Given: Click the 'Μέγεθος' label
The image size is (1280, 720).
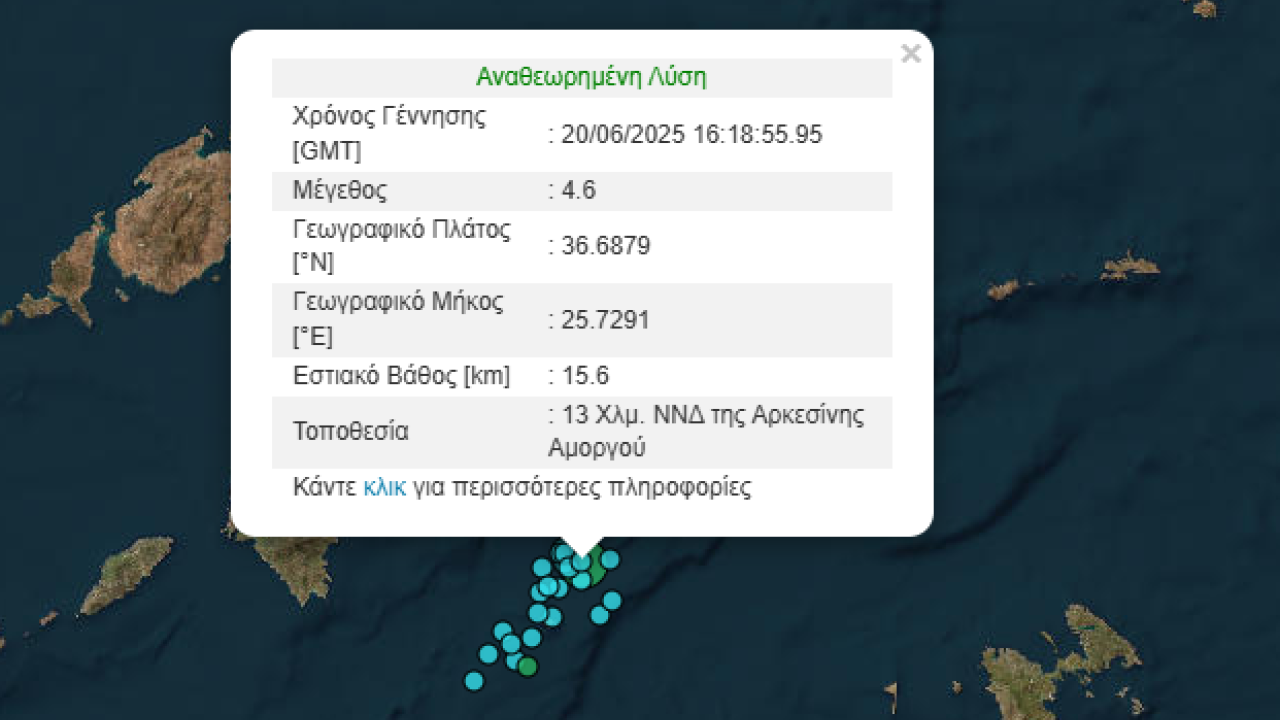Looking at the screenshot, I should click(340, 190).
